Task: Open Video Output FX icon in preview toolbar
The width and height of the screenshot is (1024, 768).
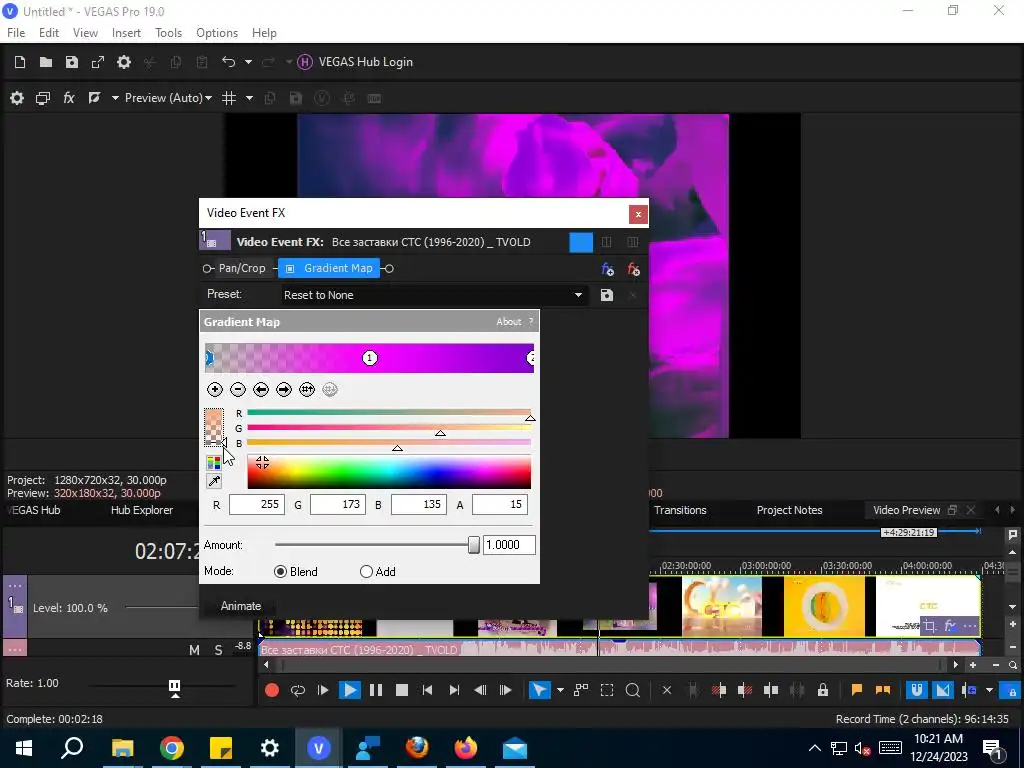Action: tap(69, 98)
